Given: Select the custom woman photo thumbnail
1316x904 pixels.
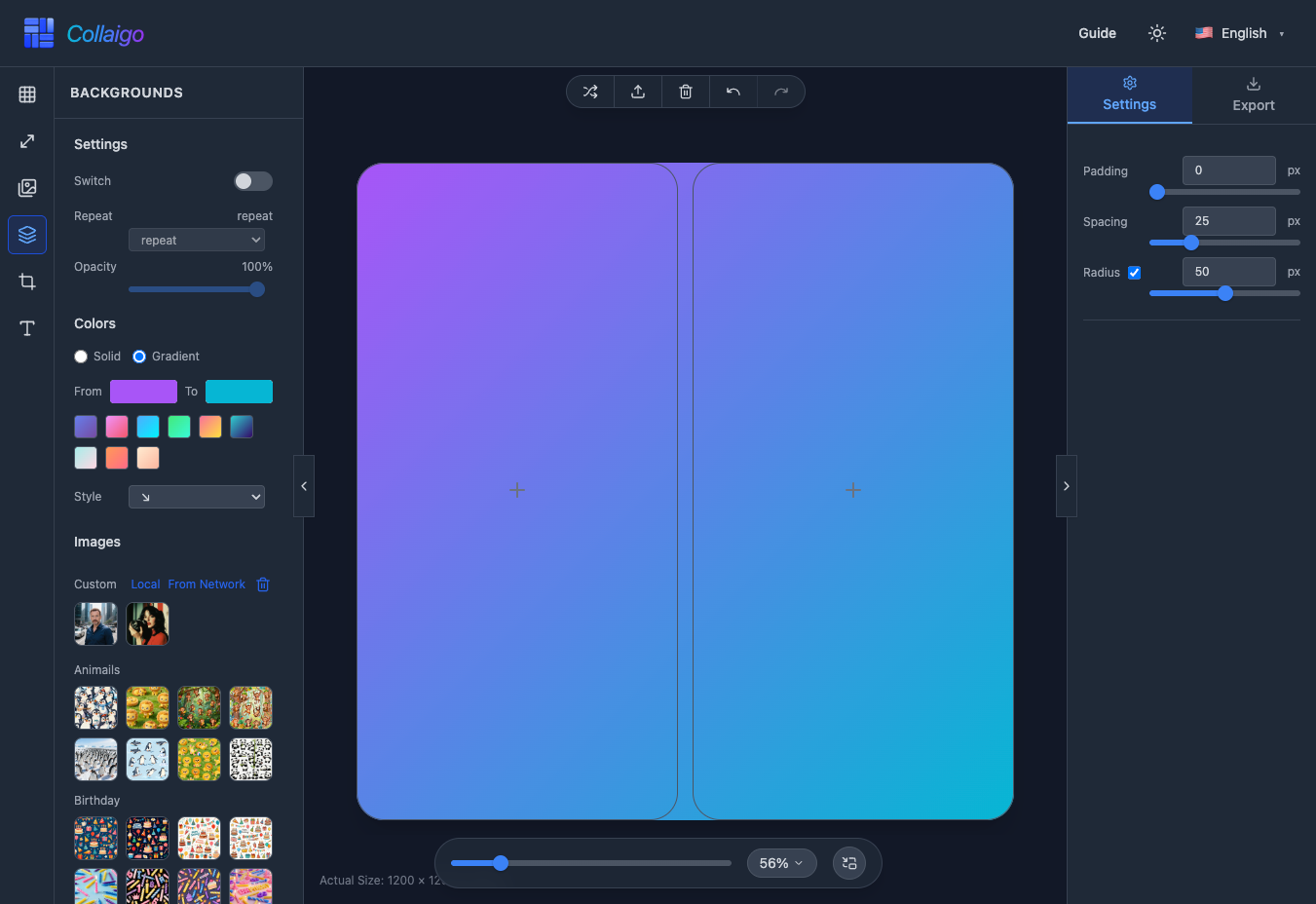Looking at the screenshot, I should tap(147, 623).
